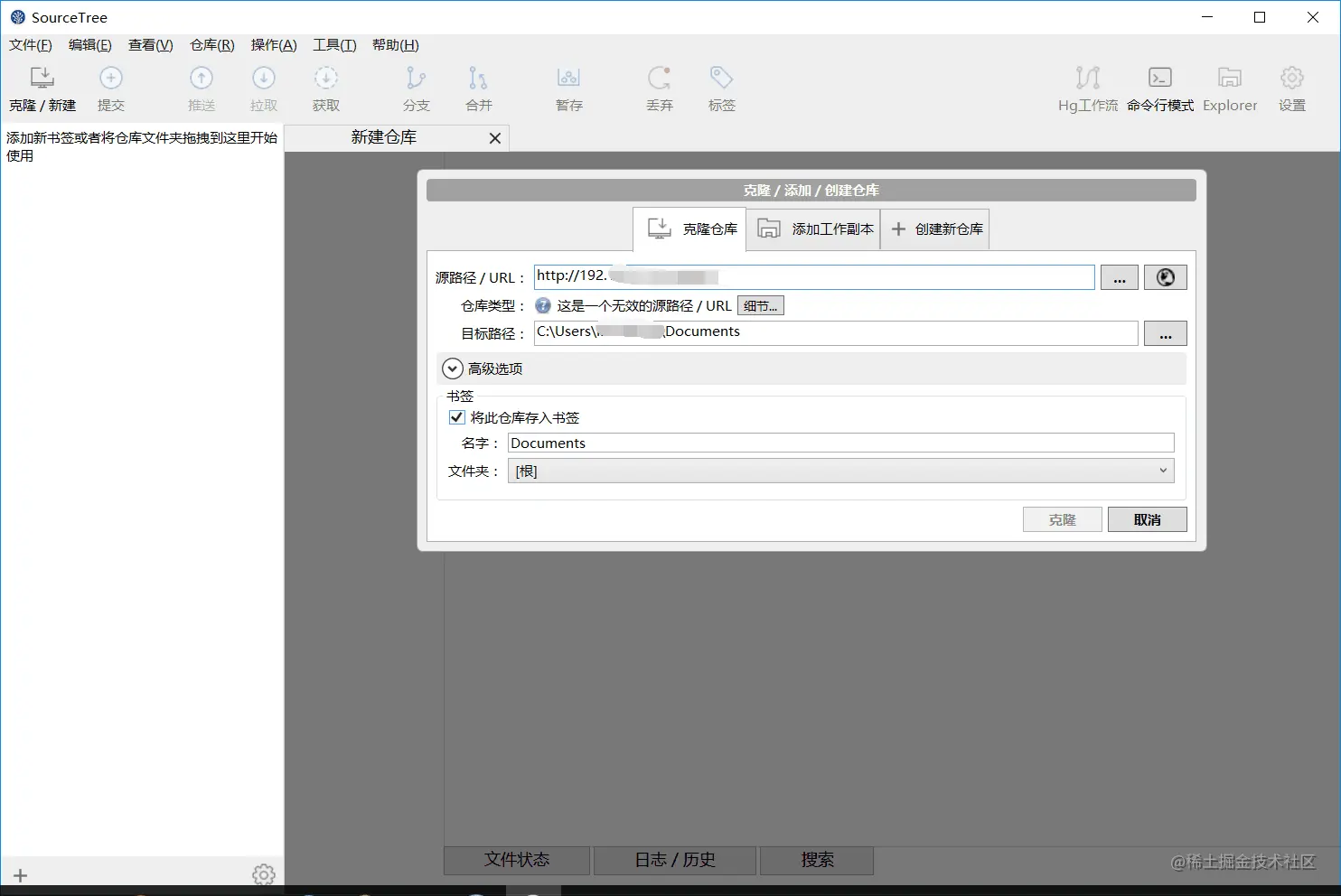Image resolution: width=1341 pixels, height=896 pixels.
Task: Switch to the 添加工作副本 tab
Action: [x=812, y=229]
